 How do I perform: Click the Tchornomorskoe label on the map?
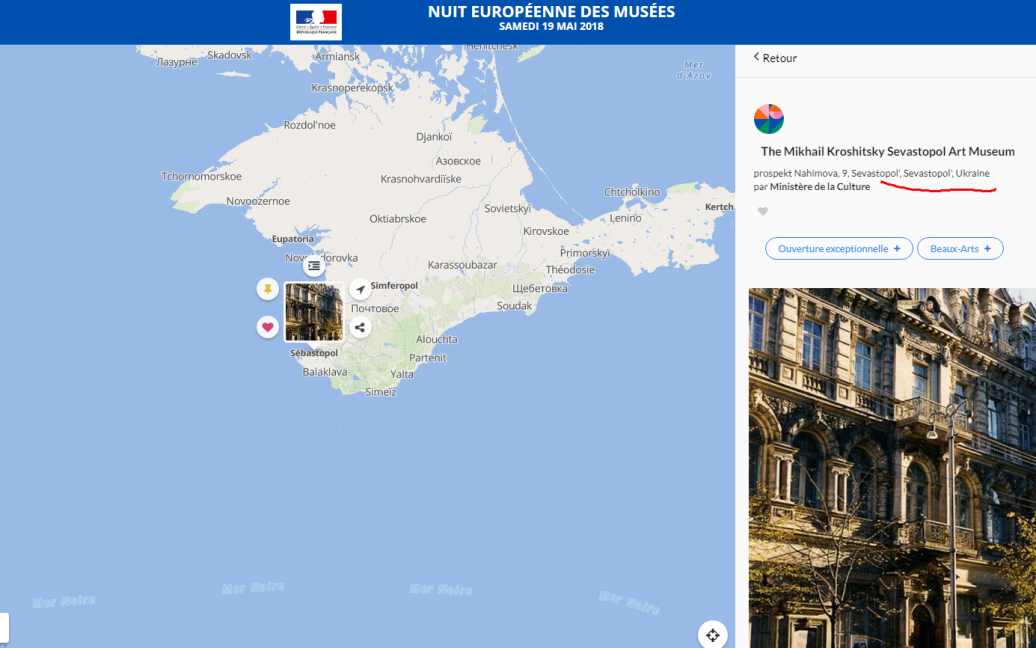point(202,176)
